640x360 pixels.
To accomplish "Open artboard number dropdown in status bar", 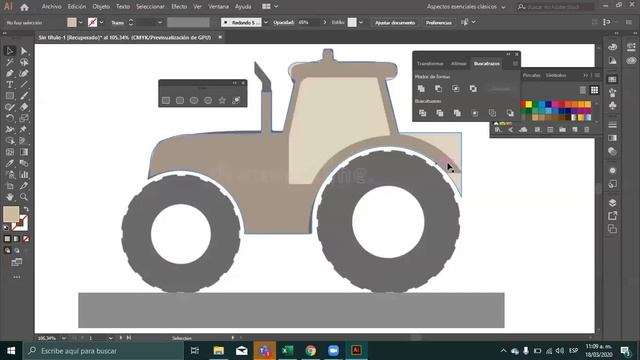I will [111, 338].
